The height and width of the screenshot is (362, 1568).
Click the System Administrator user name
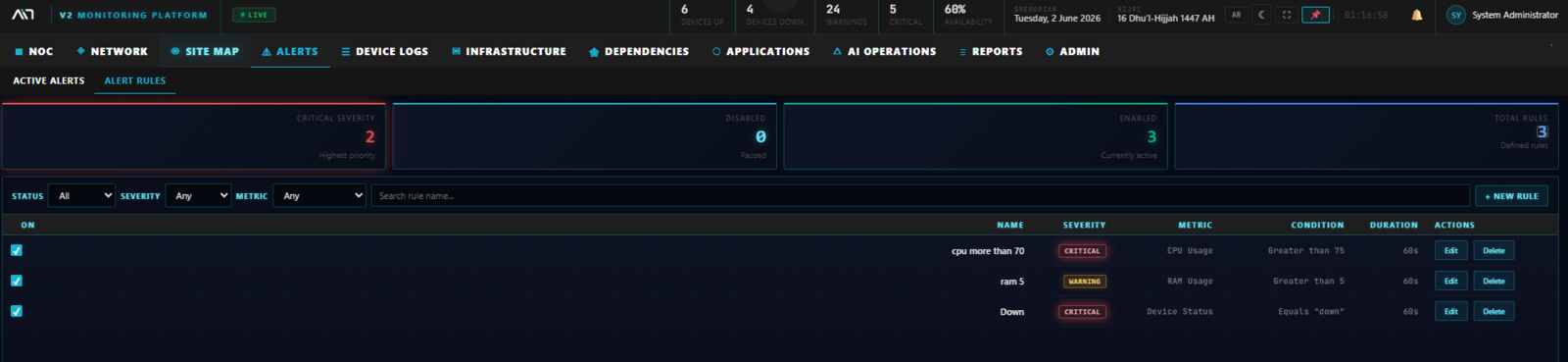click(1515, 15)
